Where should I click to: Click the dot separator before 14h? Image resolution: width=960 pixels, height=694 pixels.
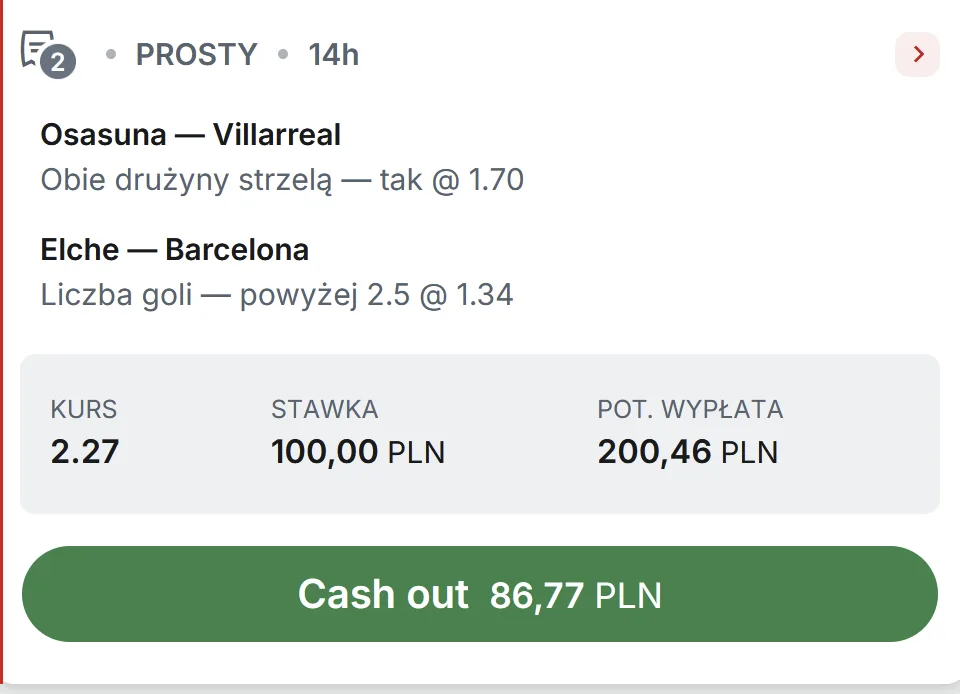click(x=283, y=55)
